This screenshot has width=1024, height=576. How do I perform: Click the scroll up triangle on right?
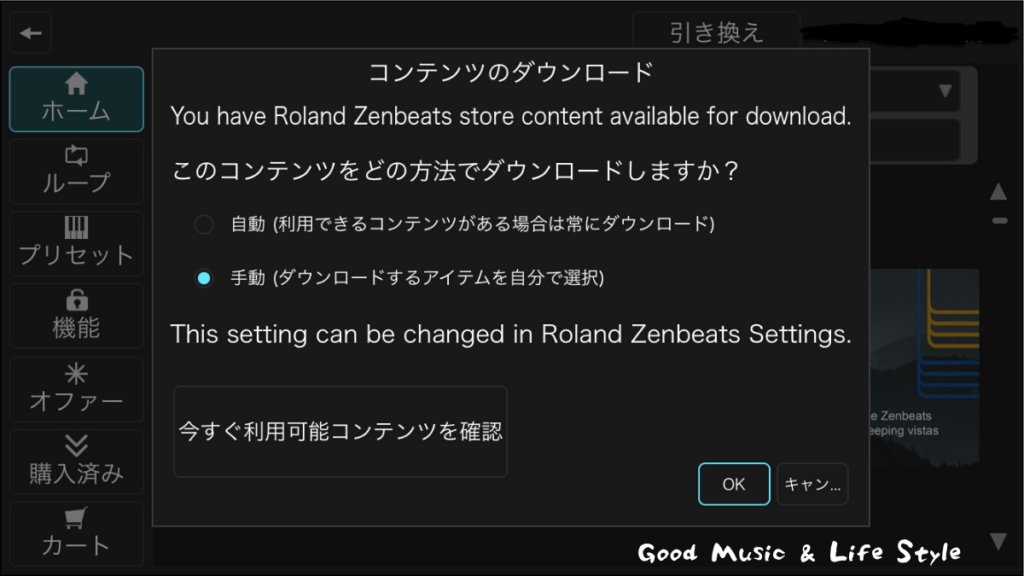(998, 191)
